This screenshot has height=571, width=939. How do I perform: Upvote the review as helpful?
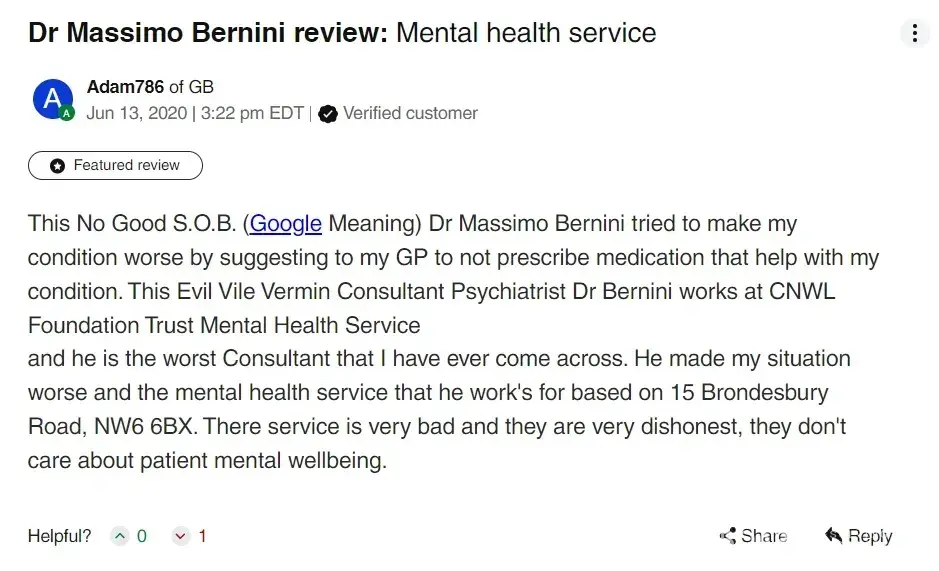(120, 537)
